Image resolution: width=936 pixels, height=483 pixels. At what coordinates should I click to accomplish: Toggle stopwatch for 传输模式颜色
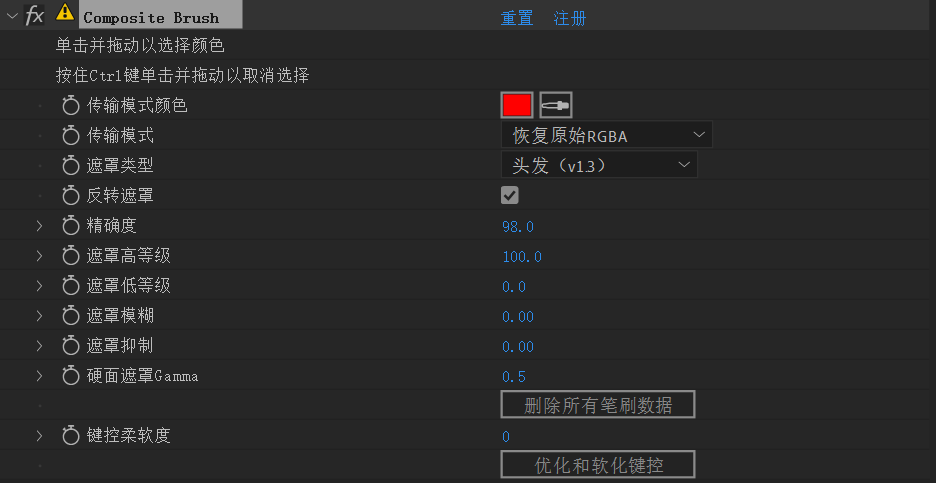71,106
